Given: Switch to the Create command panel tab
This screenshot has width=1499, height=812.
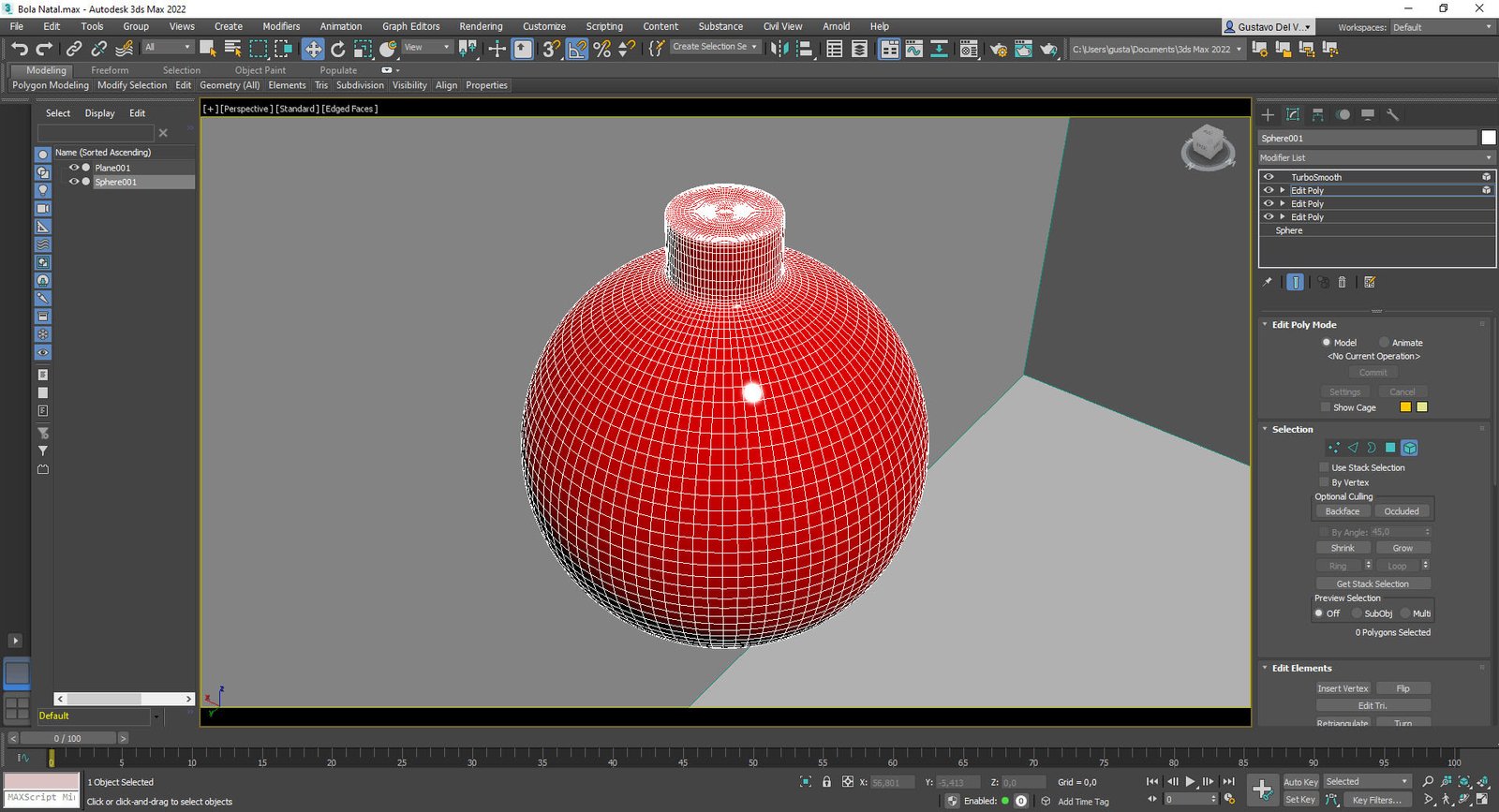Looking at the screenshot, I should coord(1268,114).
